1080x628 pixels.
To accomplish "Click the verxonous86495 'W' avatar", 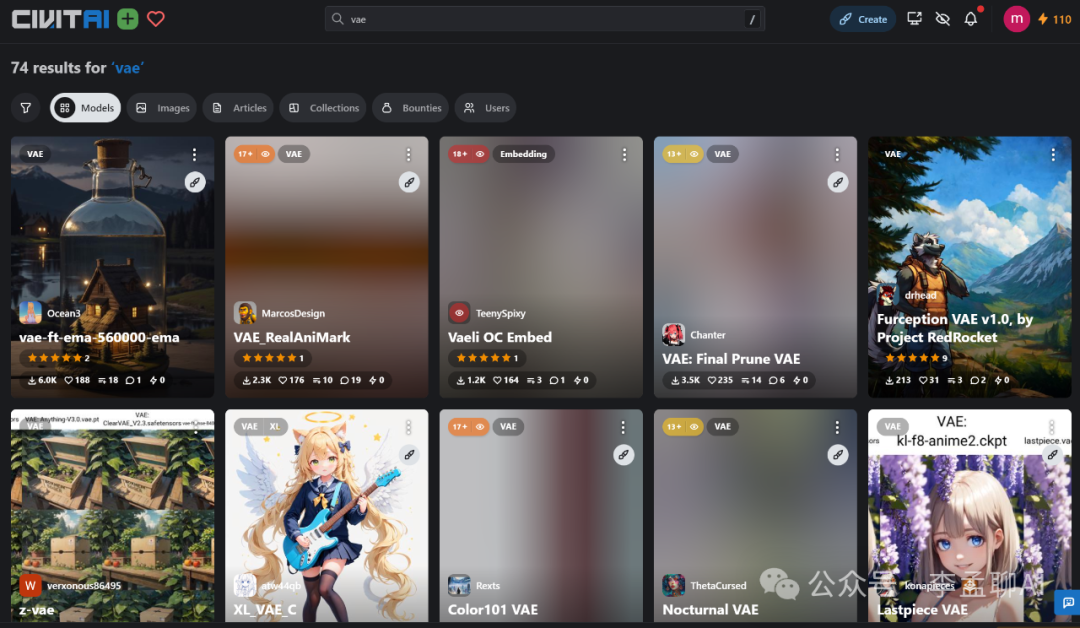I will [30, 585].
